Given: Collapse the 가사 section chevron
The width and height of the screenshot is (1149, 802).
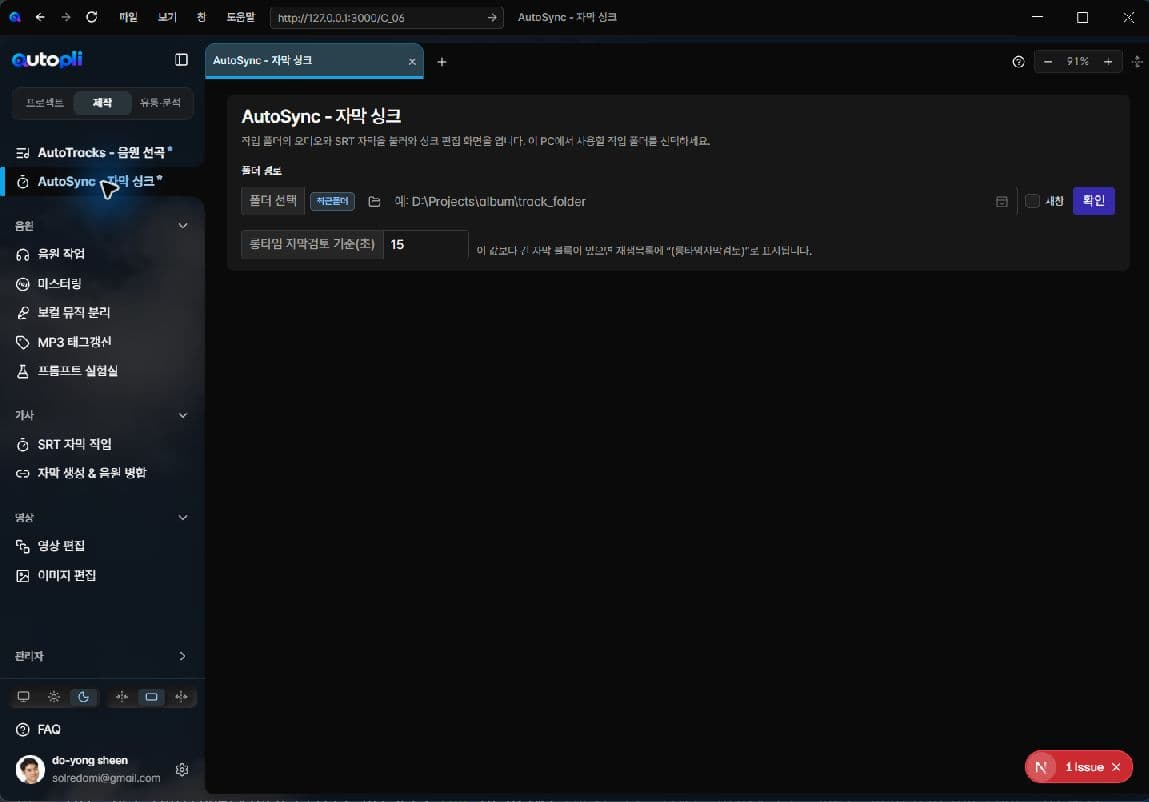Looking at the screenshot, I should click(x=182, y=416).
